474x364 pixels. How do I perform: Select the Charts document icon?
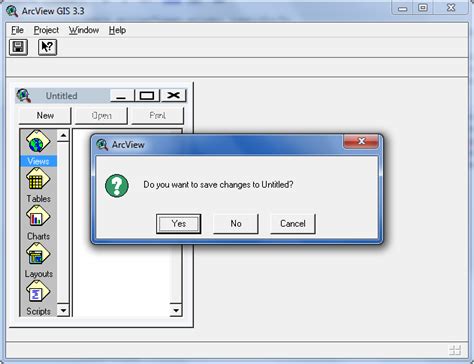click(x=38, y=217)
